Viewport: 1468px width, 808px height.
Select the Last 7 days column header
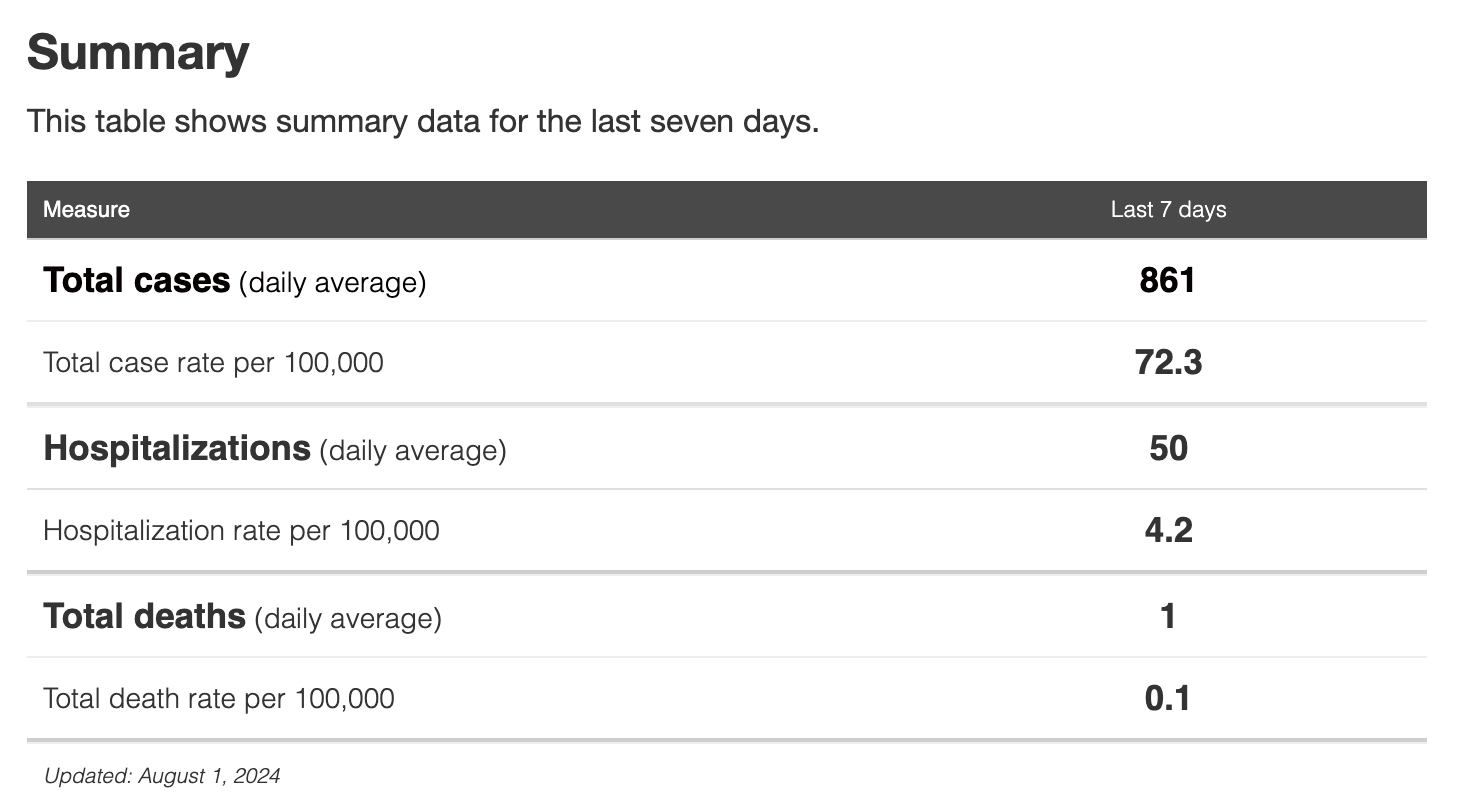[1168, 210]
